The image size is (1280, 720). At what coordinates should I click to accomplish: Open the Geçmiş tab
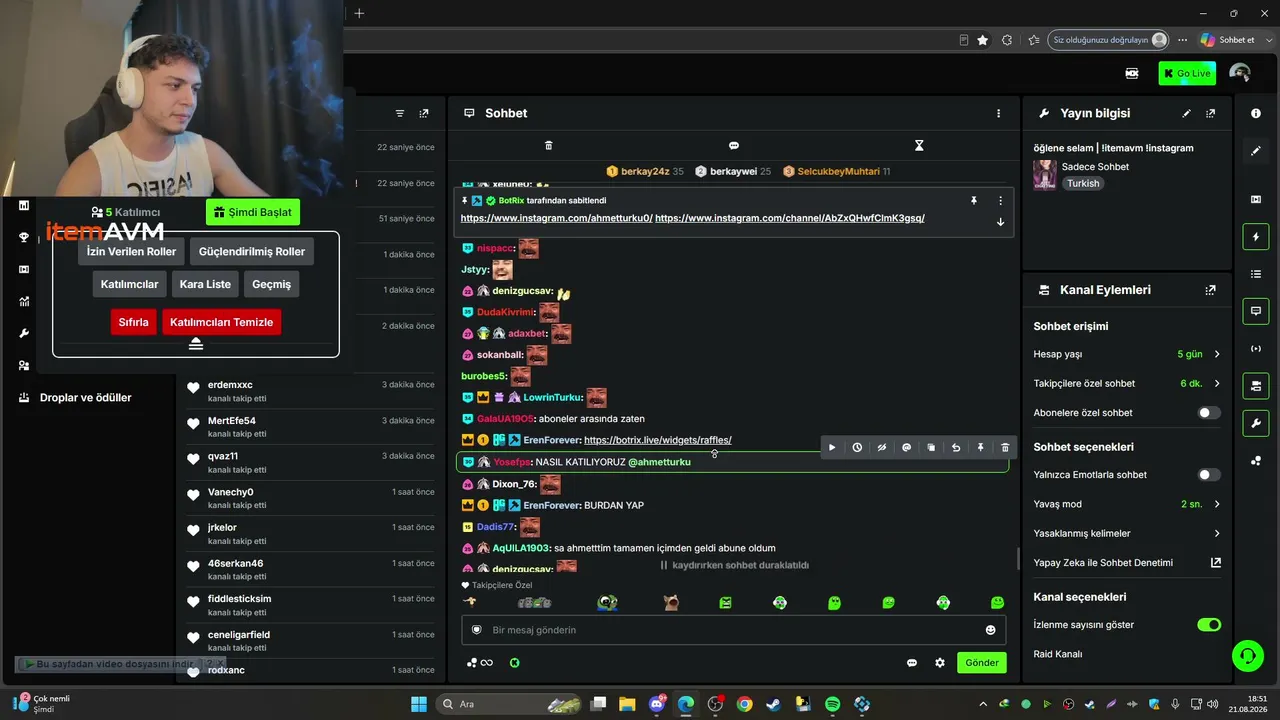pos(271,284)
